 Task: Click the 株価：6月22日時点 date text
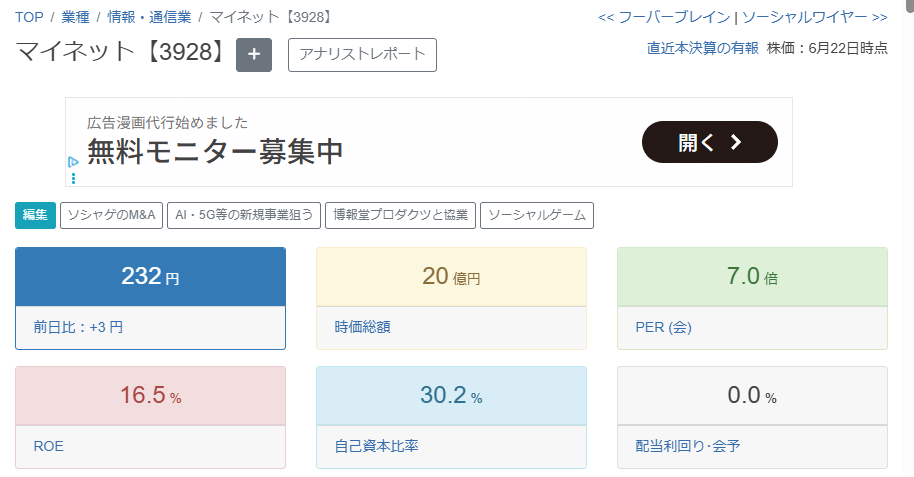(x=827, y=48)
